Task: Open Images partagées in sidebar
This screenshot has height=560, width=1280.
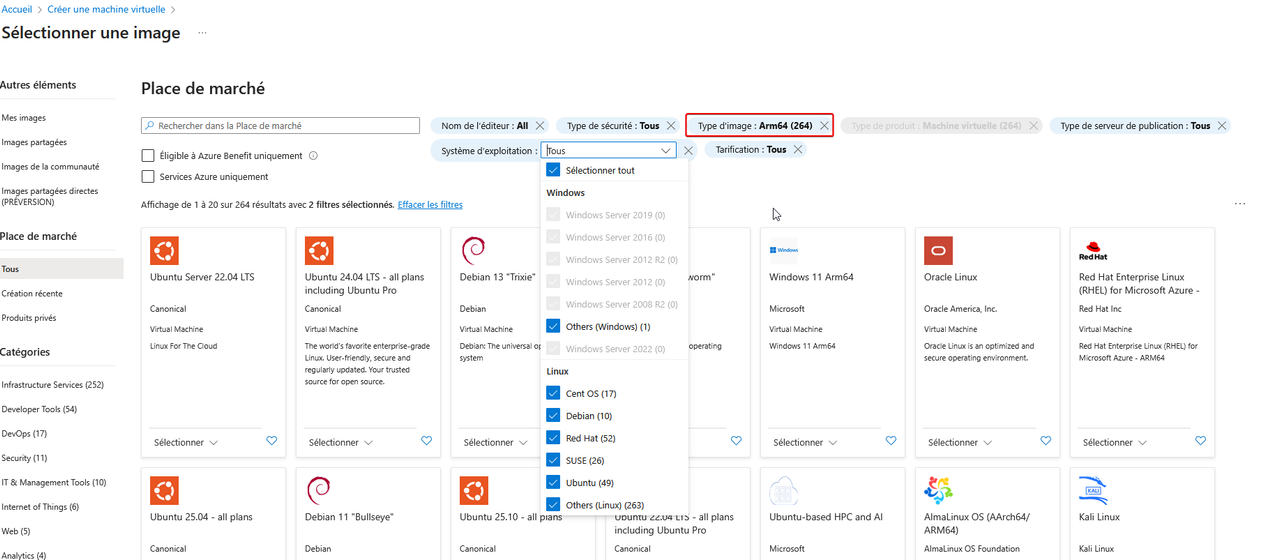Action: pyautogui.click(x=34, y=142)
